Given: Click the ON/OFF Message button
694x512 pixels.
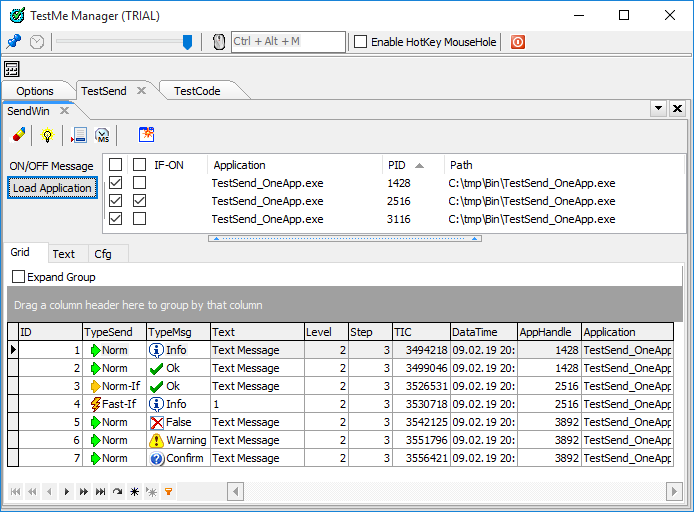Looking at the screenshot, I should (51, 166).
